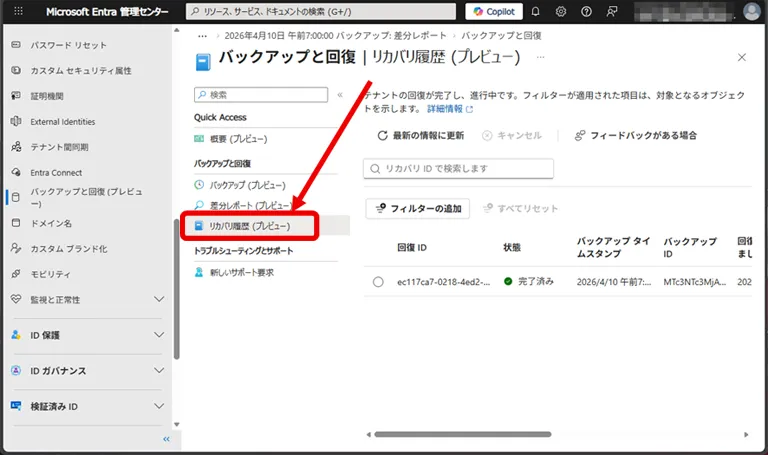The width and height of the screenshot is (768, 455).
Task: Click 最新の情報に更新 refresh button
Action: click(x=421, y=136)
